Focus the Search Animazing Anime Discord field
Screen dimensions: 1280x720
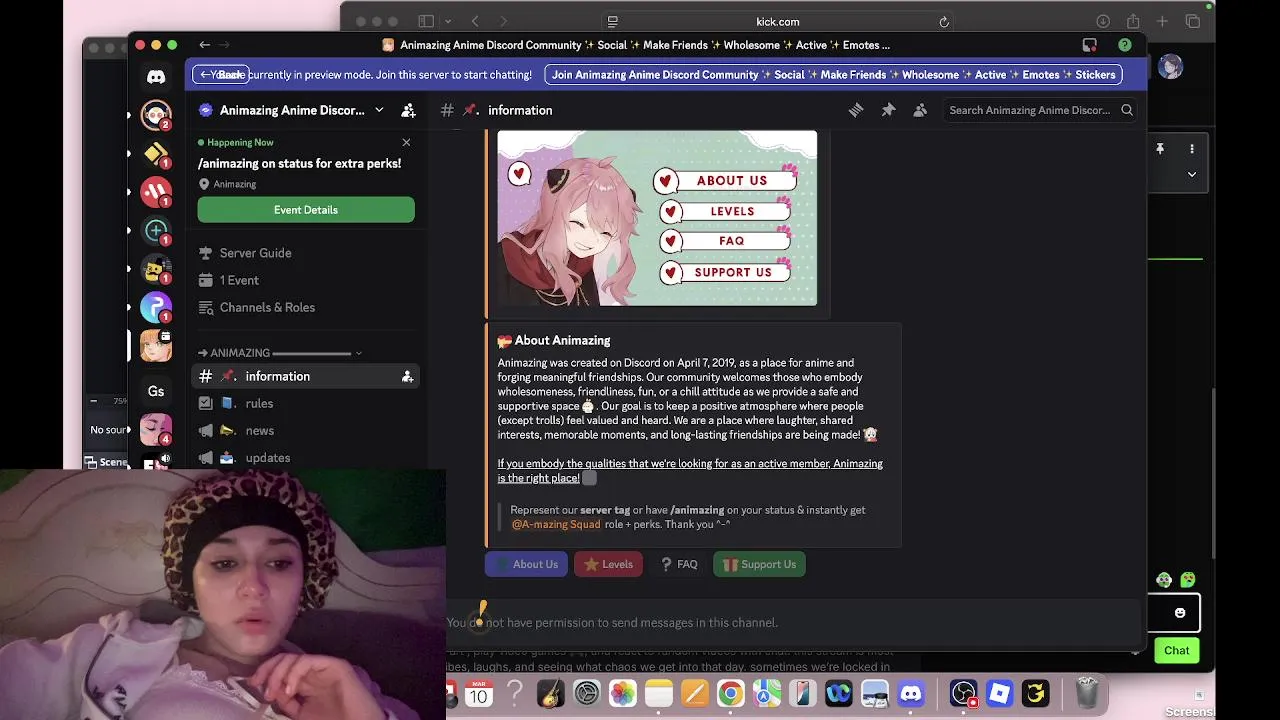[1040, 110]
